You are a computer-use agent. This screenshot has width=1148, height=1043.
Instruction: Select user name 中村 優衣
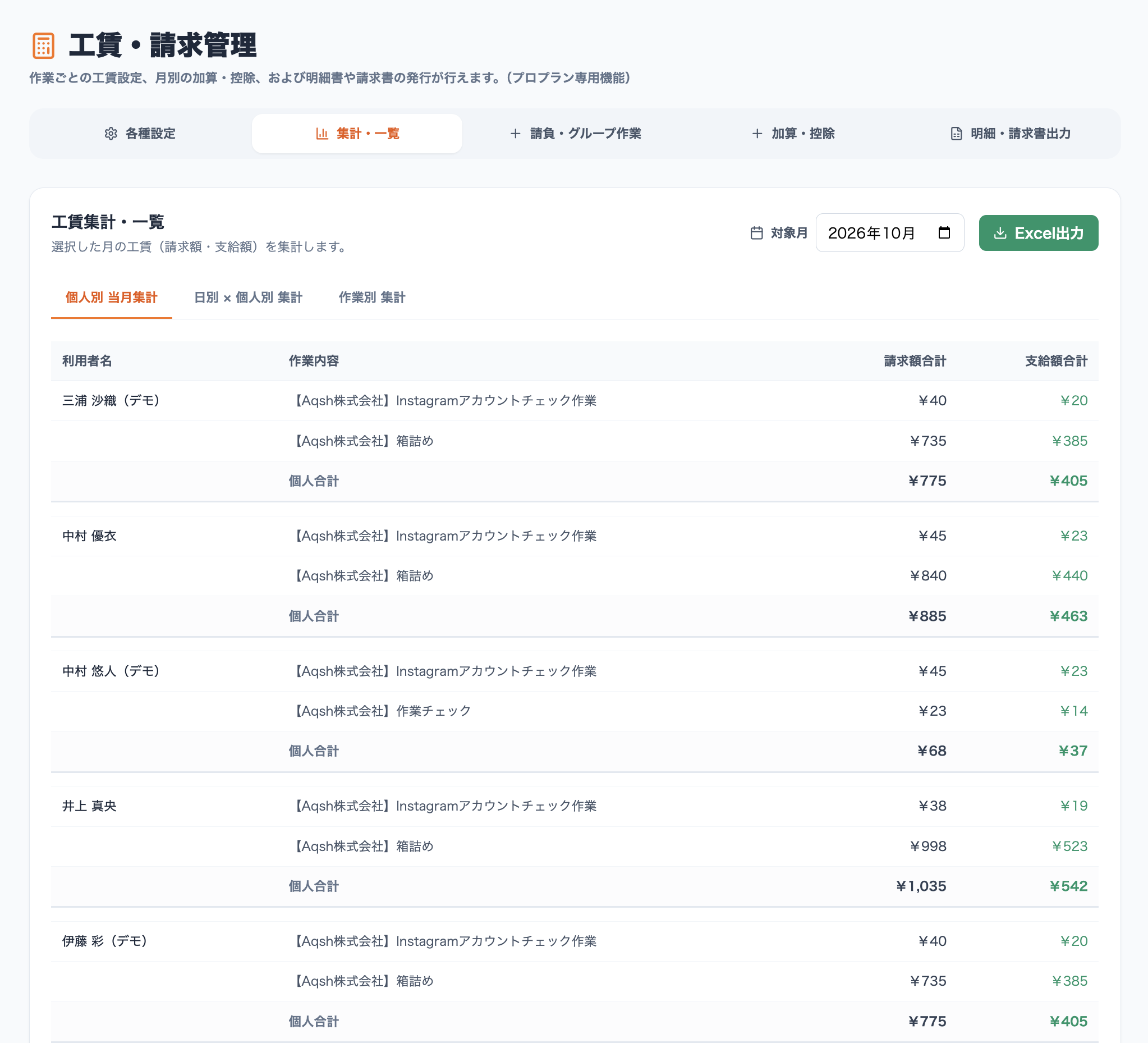click(89, 536)
